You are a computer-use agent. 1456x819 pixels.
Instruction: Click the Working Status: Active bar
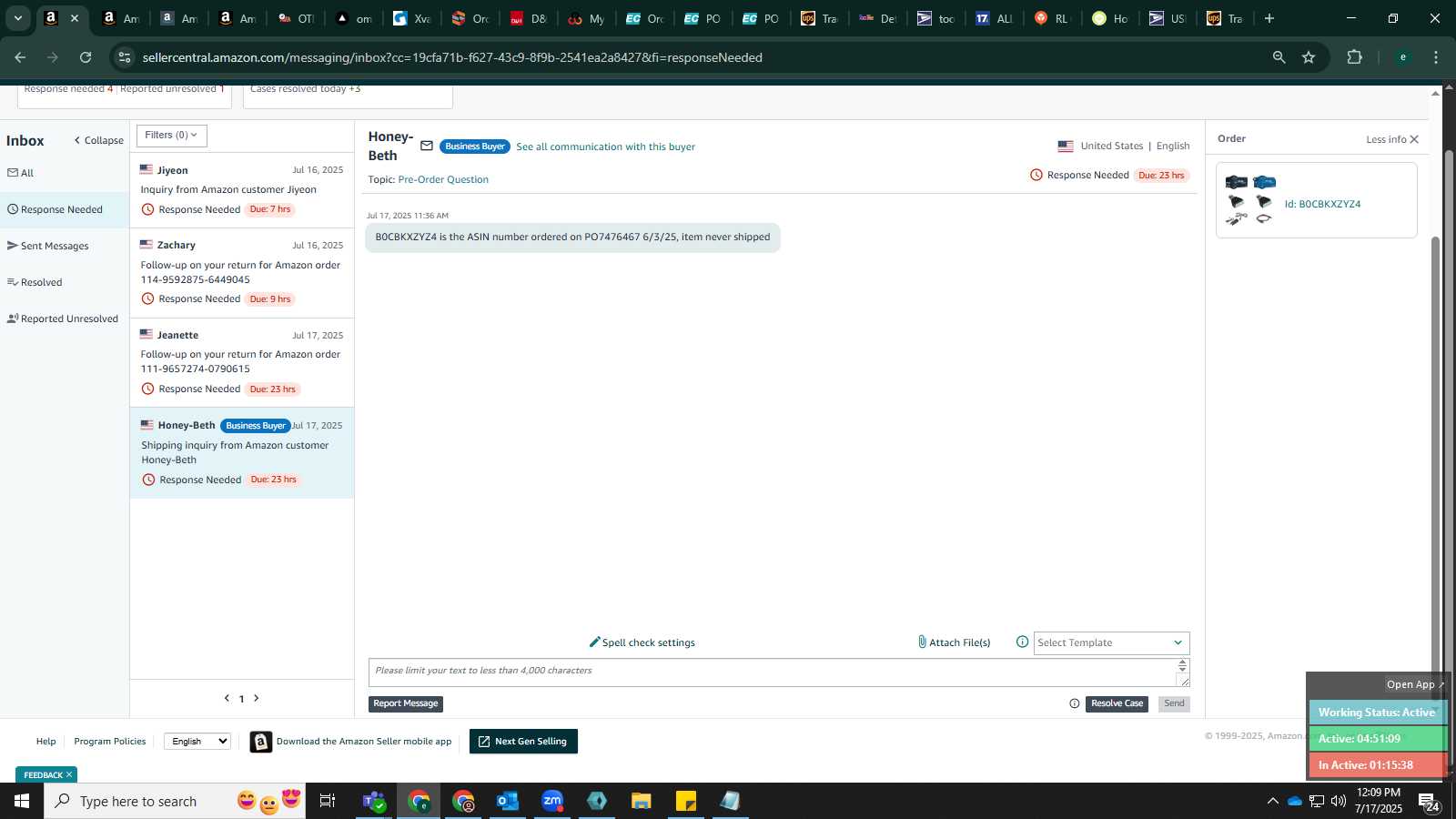coord(1376,713)
